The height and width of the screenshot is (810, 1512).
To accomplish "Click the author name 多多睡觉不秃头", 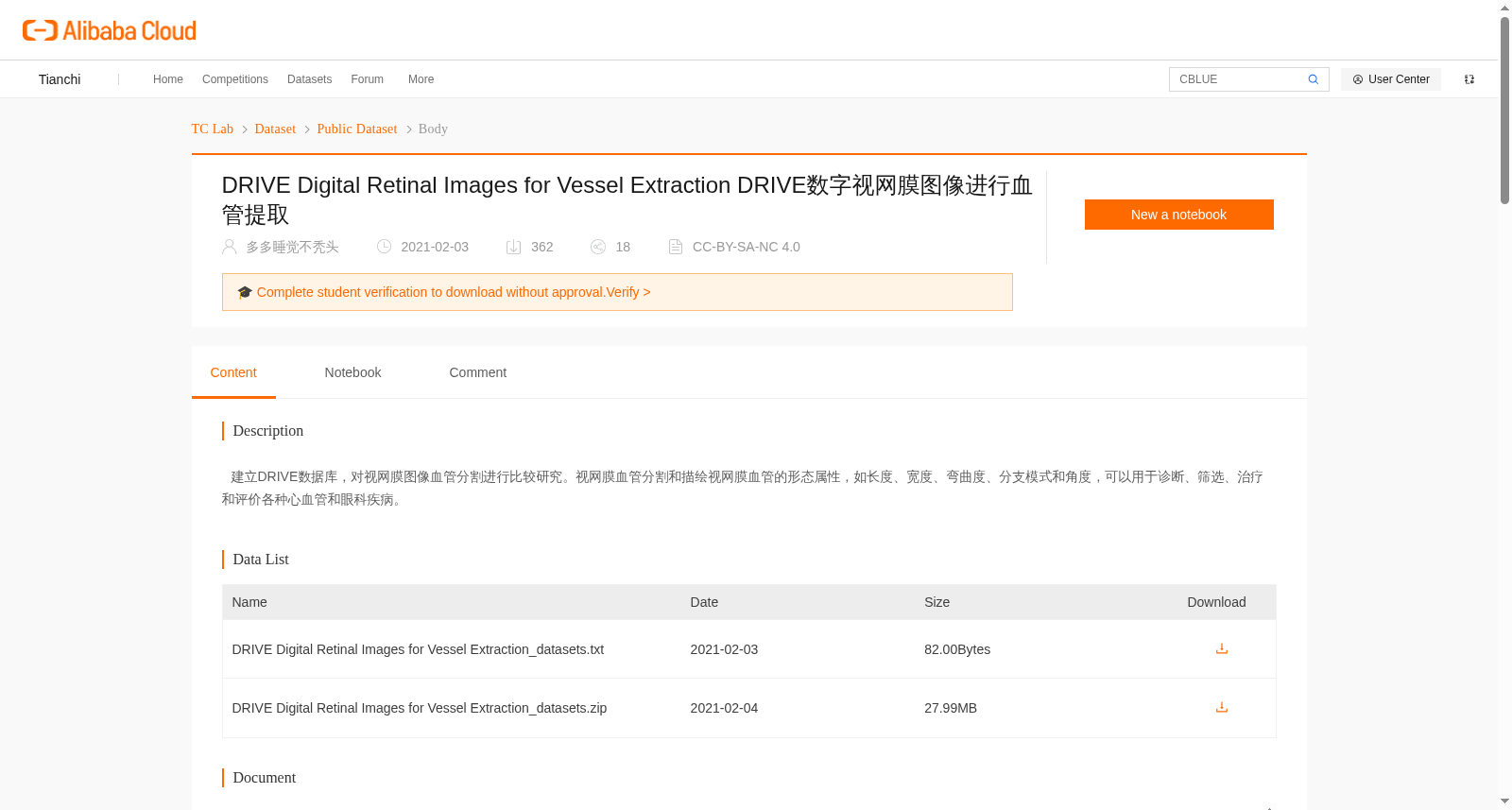I will pyautogui.click(x=292, y=247).
